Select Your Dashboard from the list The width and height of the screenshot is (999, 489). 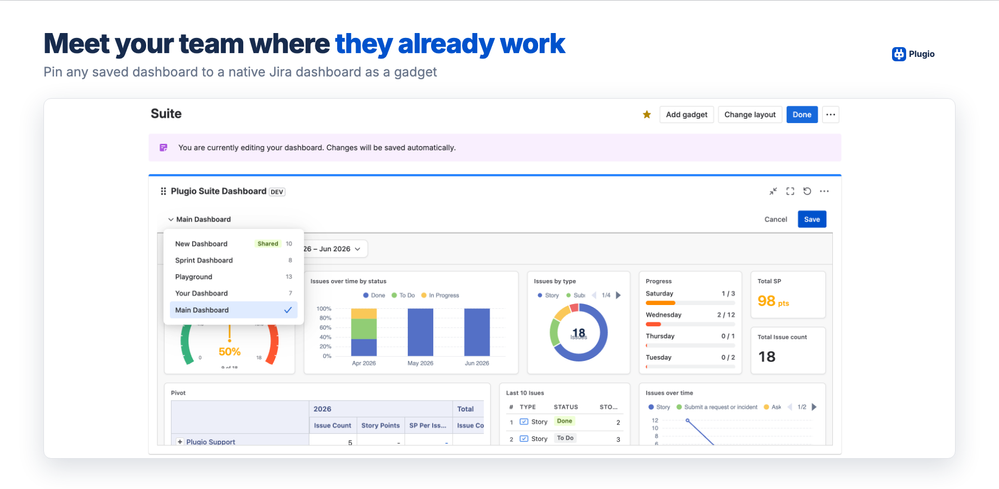click(233, 294)
